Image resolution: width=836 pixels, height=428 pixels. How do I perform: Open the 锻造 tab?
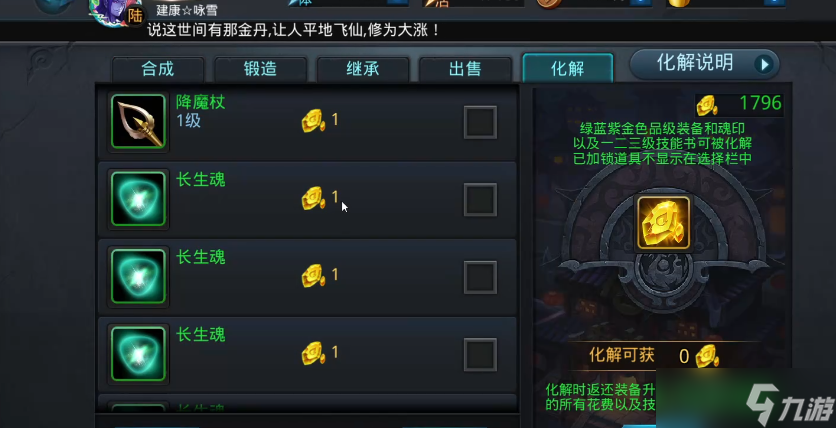click(260, 69)
